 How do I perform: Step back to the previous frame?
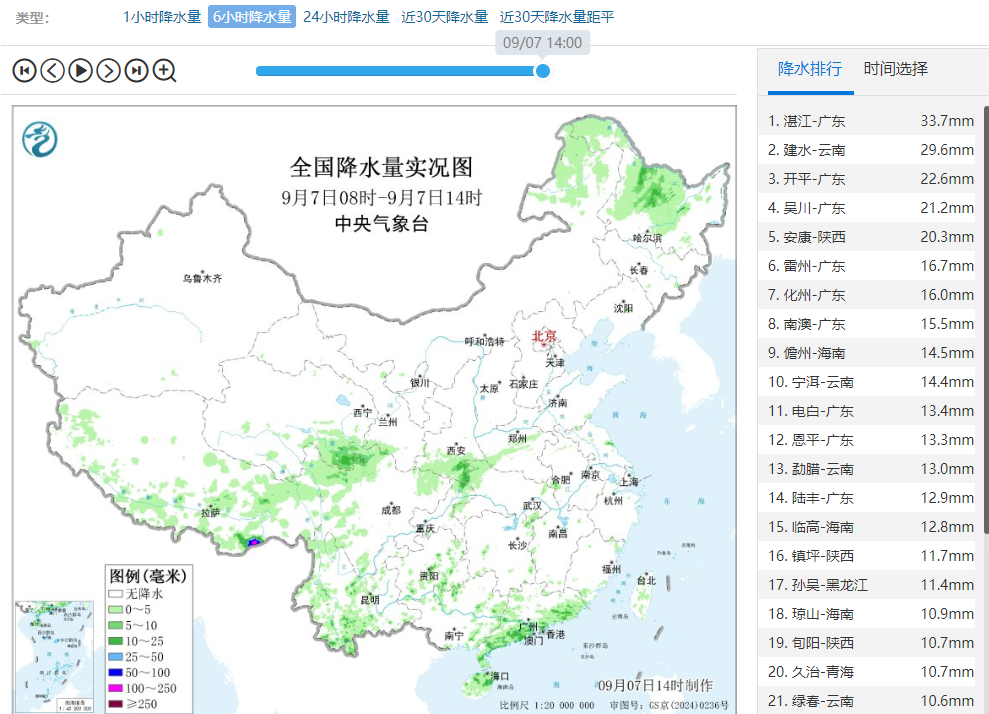point(52,70)
